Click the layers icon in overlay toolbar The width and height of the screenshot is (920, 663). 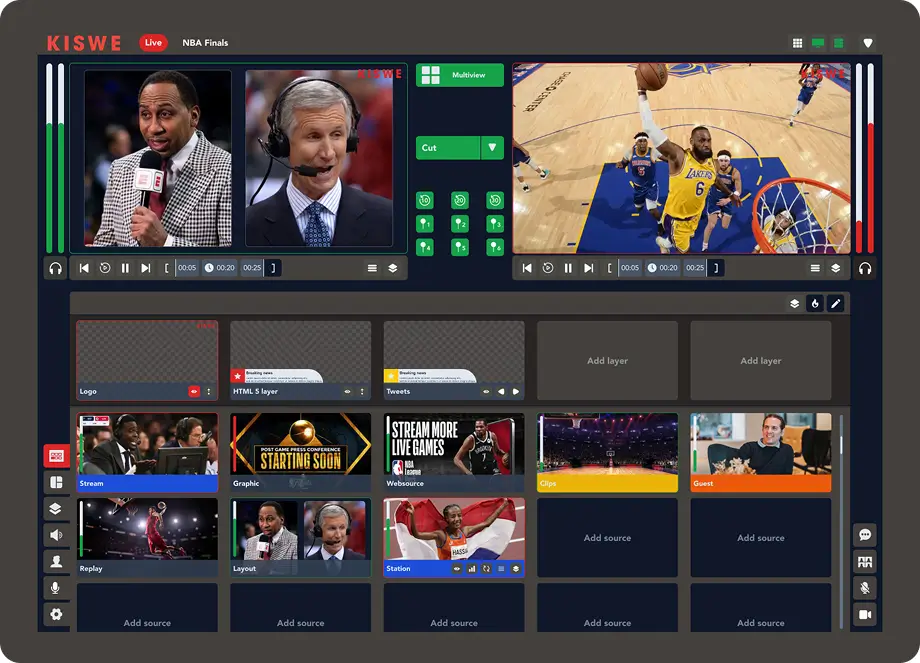point(794,303)
